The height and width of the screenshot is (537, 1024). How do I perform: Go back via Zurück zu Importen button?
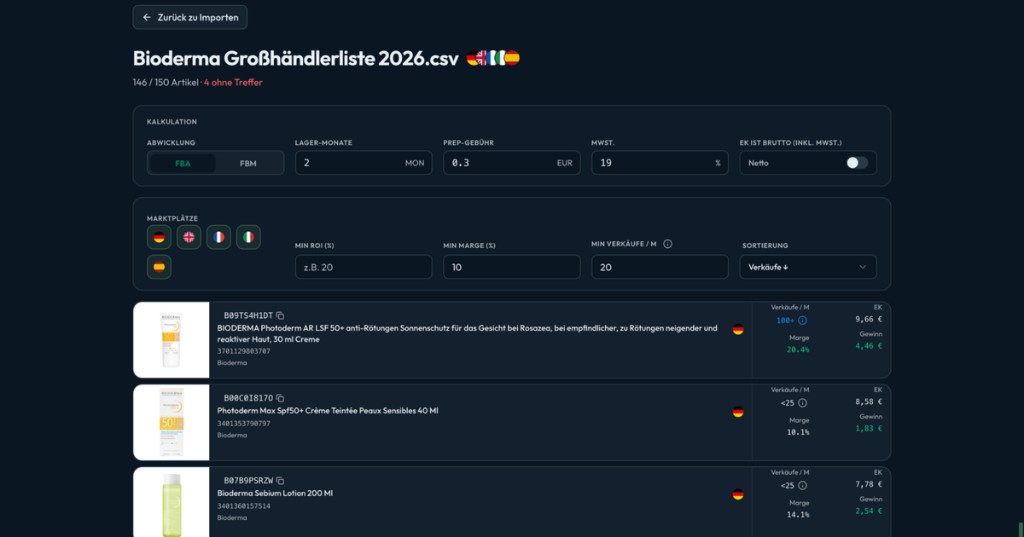[190, 18]
